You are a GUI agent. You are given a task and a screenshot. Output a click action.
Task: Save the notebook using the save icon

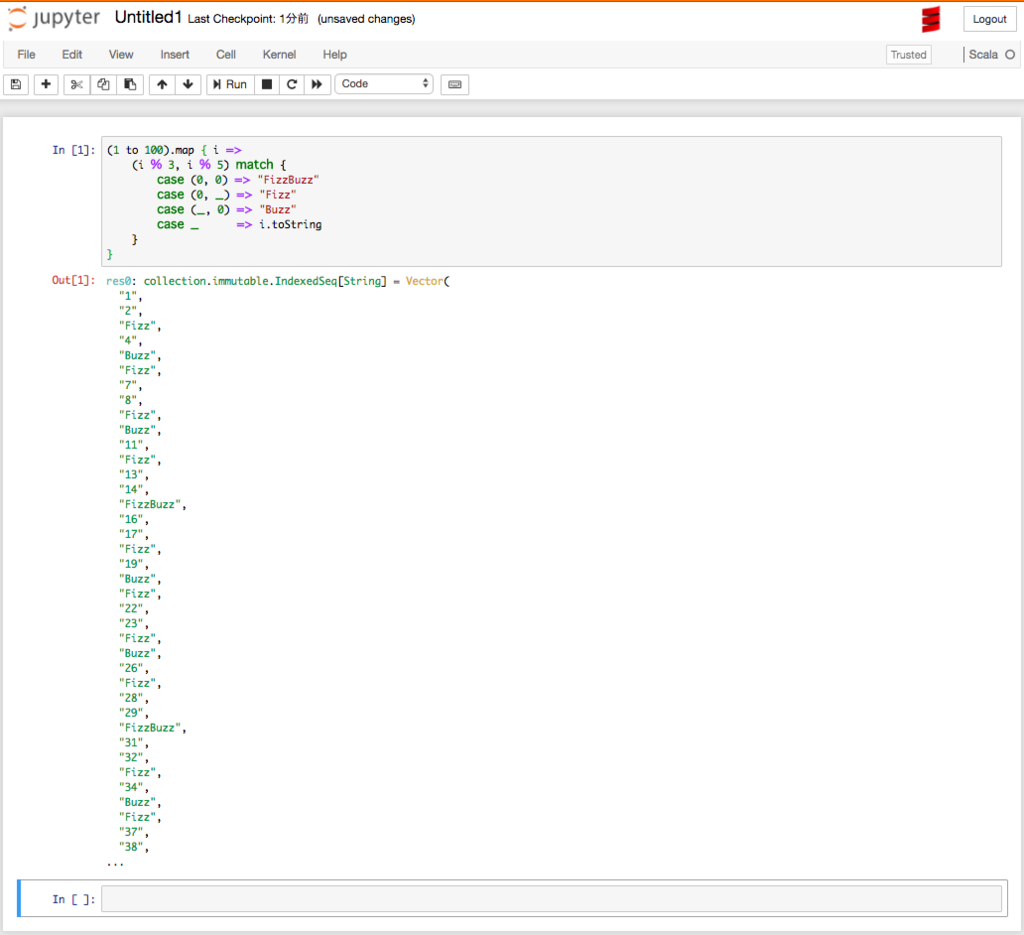point(15,84)
